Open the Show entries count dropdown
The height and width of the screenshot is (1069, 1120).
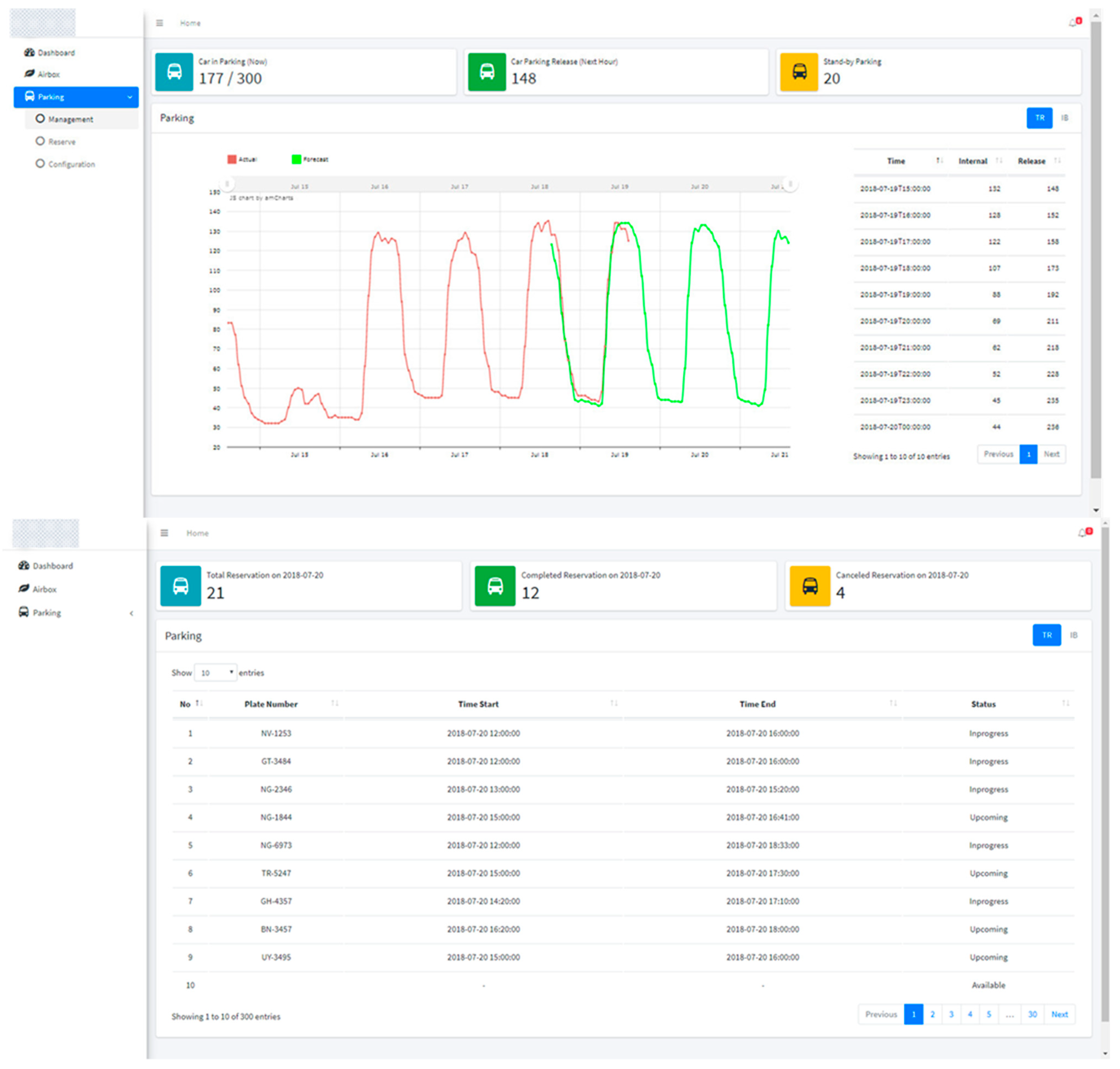click(x=215, y=672)
